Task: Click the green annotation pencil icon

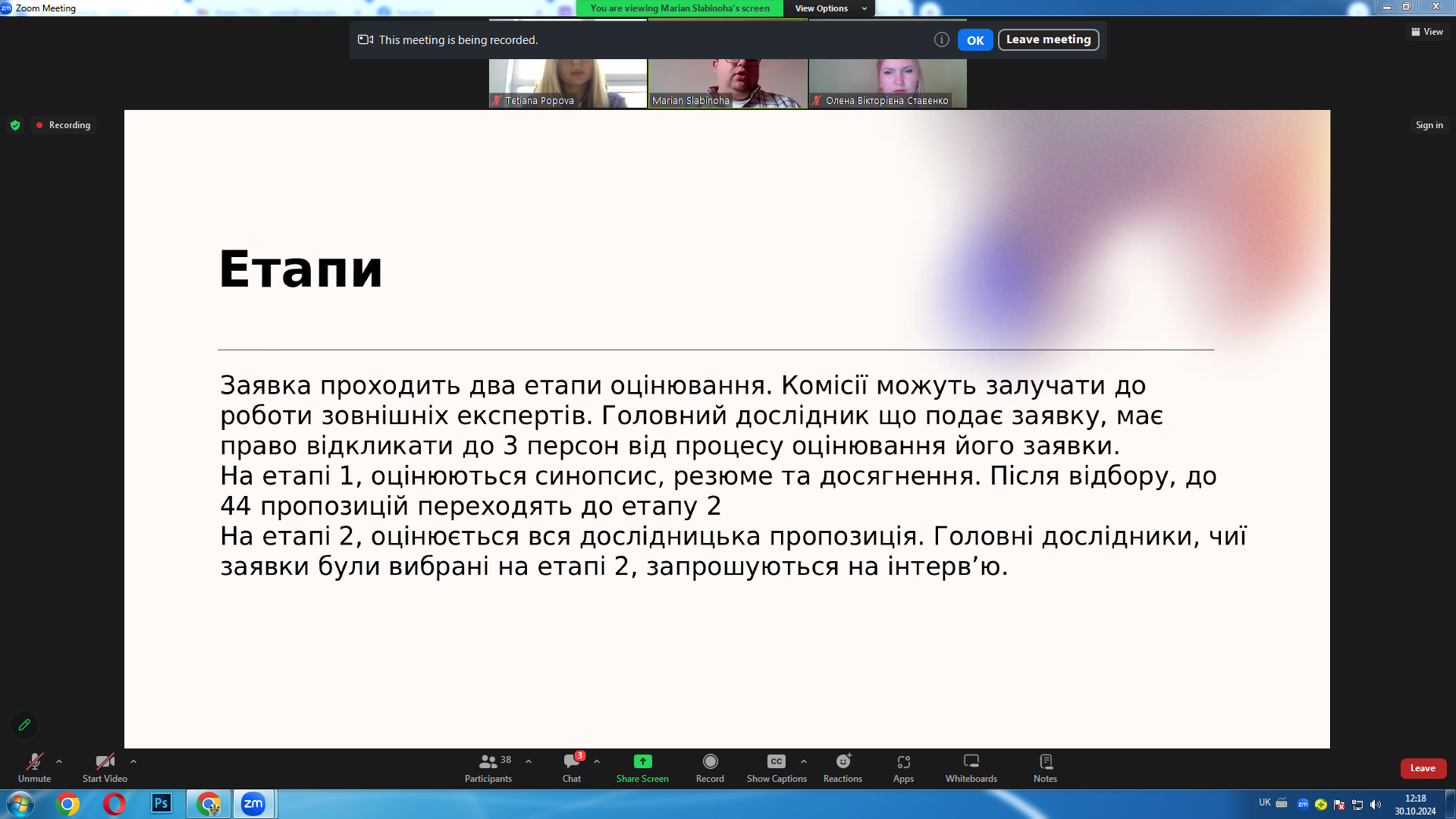Action: click(x=24, y=725)
